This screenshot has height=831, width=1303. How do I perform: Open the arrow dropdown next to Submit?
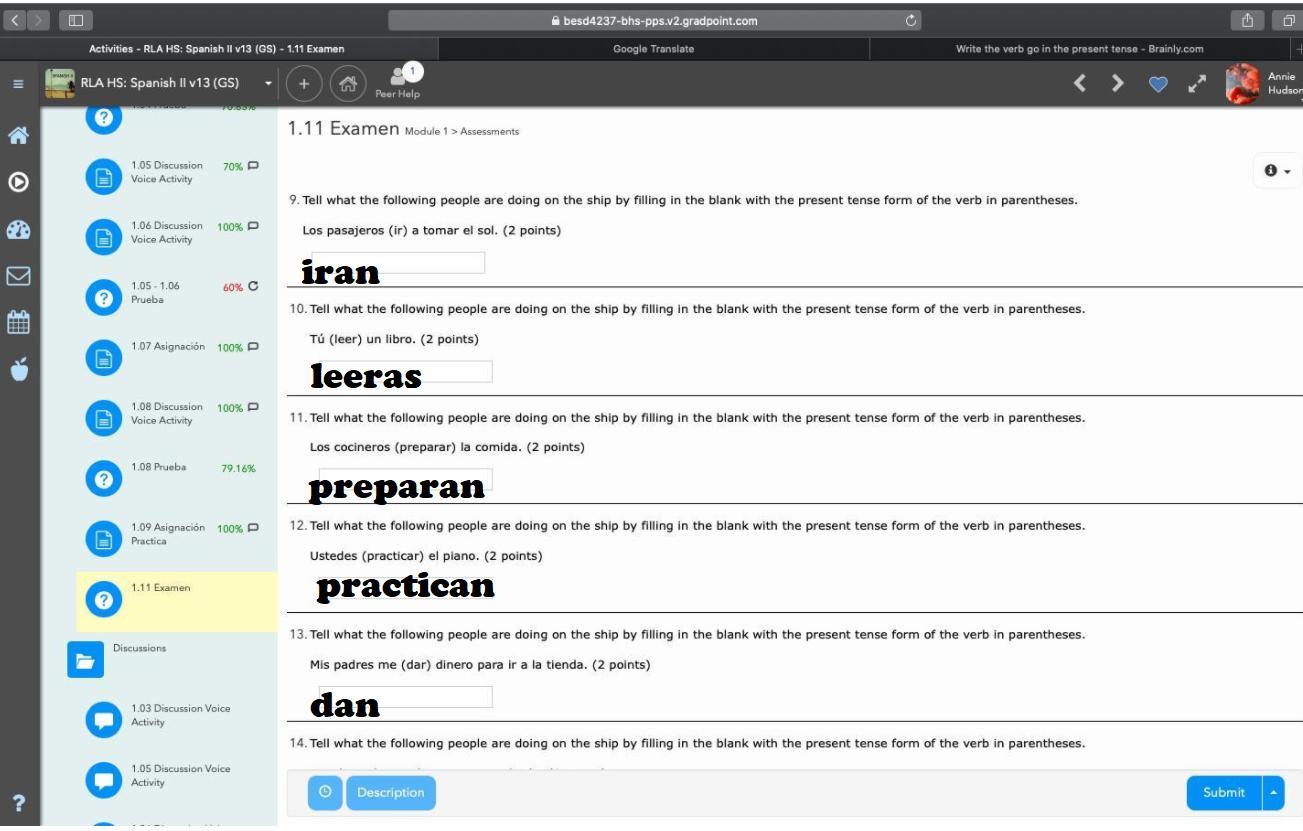click(x=1273, y=793)
